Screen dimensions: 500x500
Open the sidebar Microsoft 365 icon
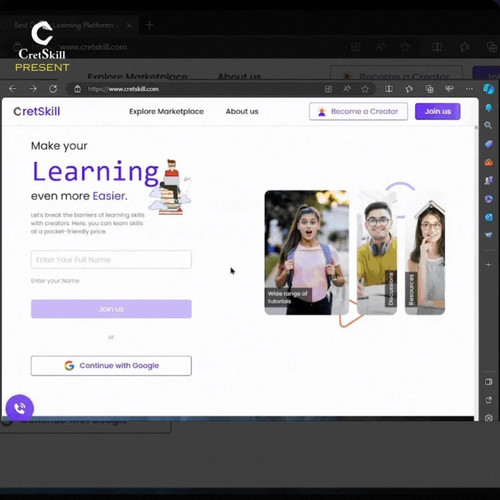489,199
